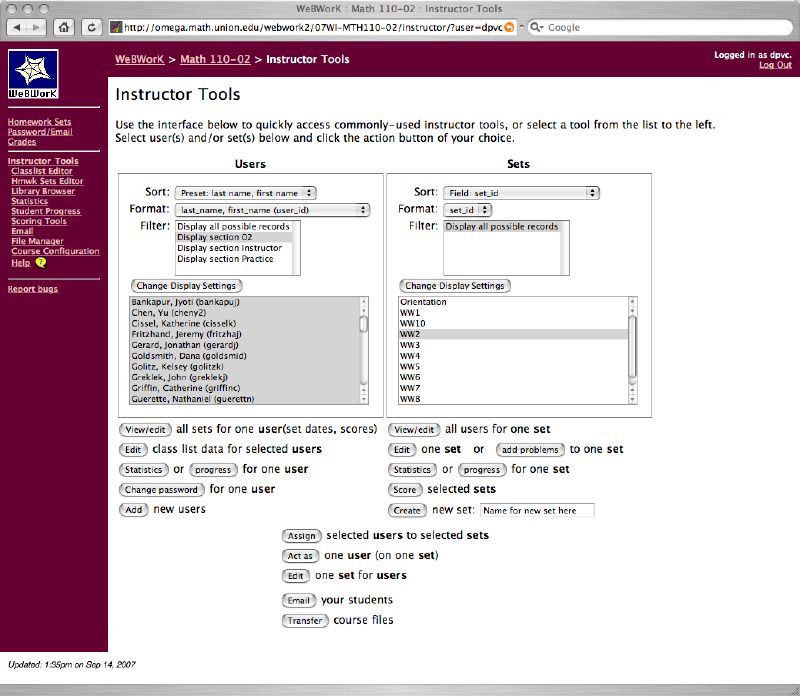Click Change Display Settings under Sets
This screenshot has width=800, height=696.
(x=455, y=286)
